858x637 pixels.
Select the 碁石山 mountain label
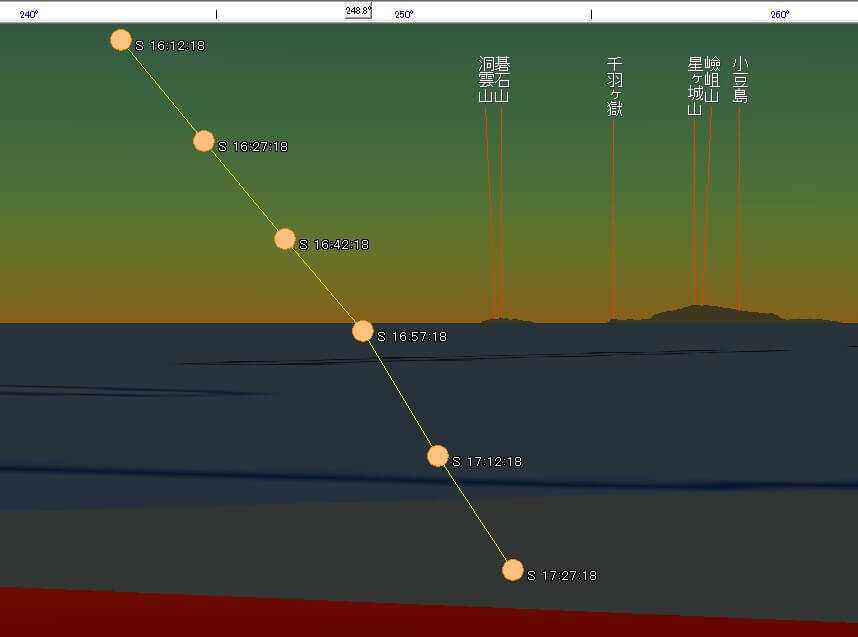tap(502, 79)
